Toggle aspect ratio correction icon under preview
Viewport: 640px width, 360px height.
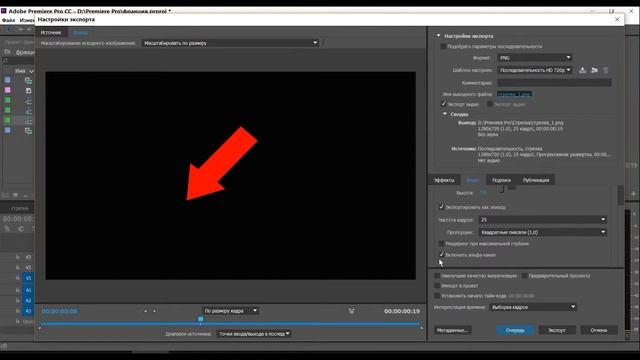(351, 311)
